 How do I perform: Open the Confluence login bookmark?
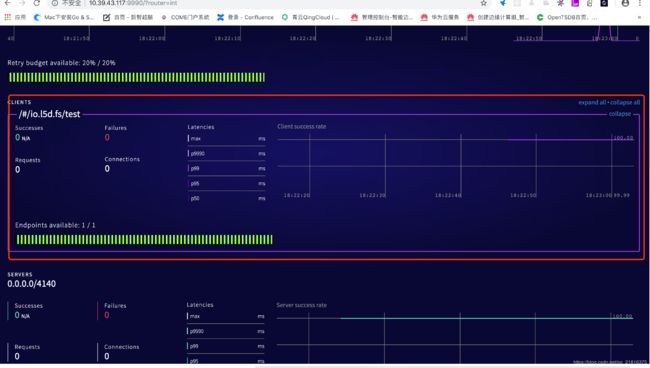(x=245, y=17)
